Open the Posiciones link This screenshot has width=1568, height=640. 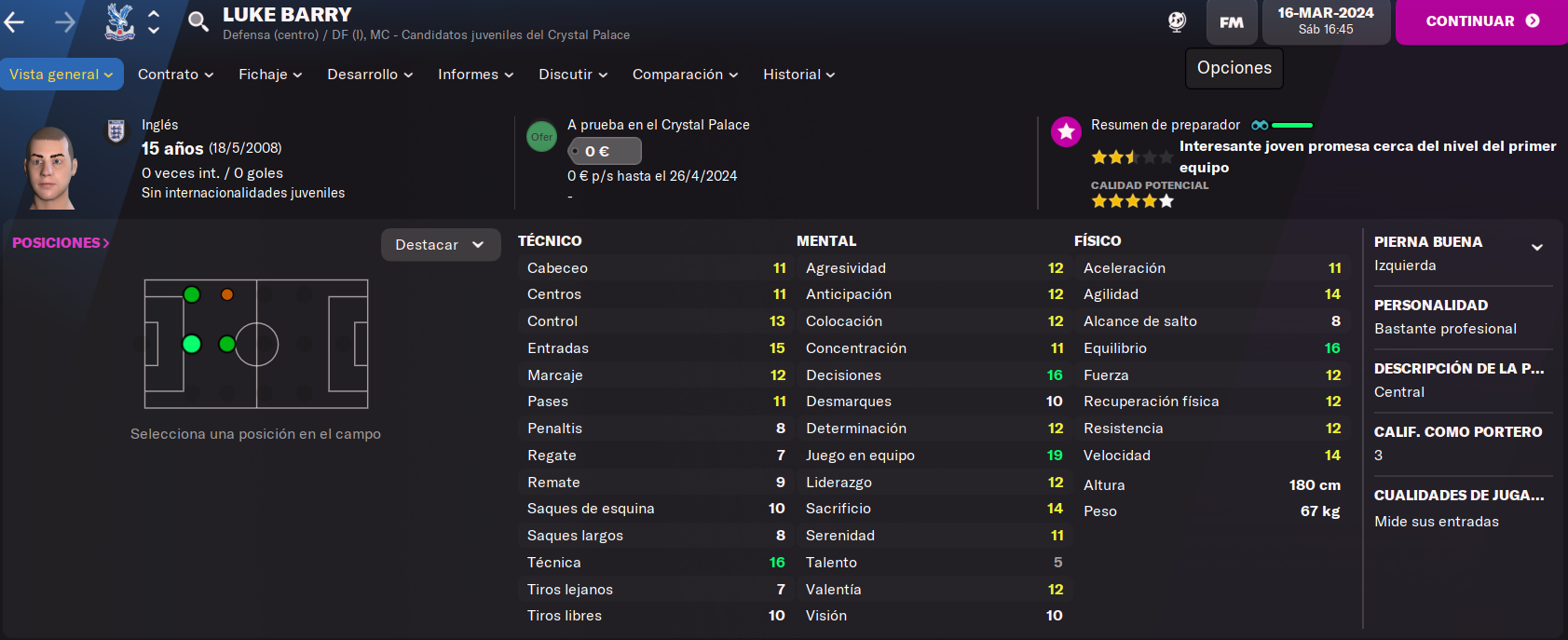pyautogui.click(x=61, y=243)
